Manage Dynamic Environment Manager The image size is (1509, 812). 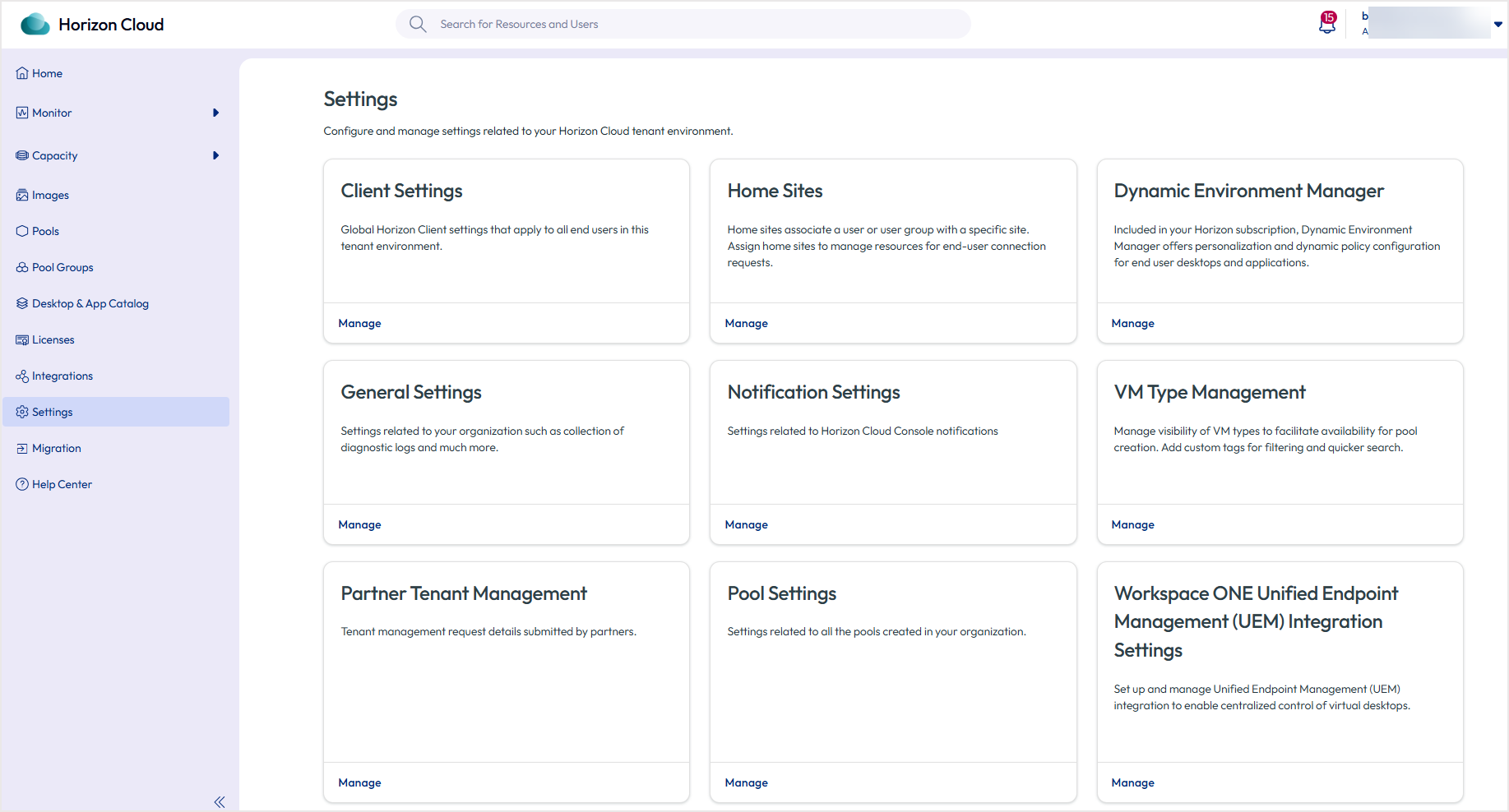(x=1132, y=323)
